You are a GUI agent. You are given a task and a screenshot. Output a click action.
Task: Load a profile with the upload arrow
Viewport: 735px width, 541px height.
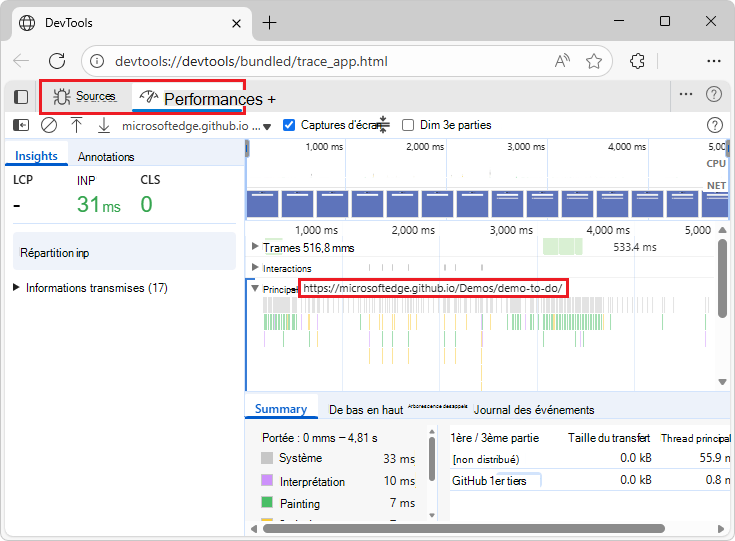coord(76,125)
